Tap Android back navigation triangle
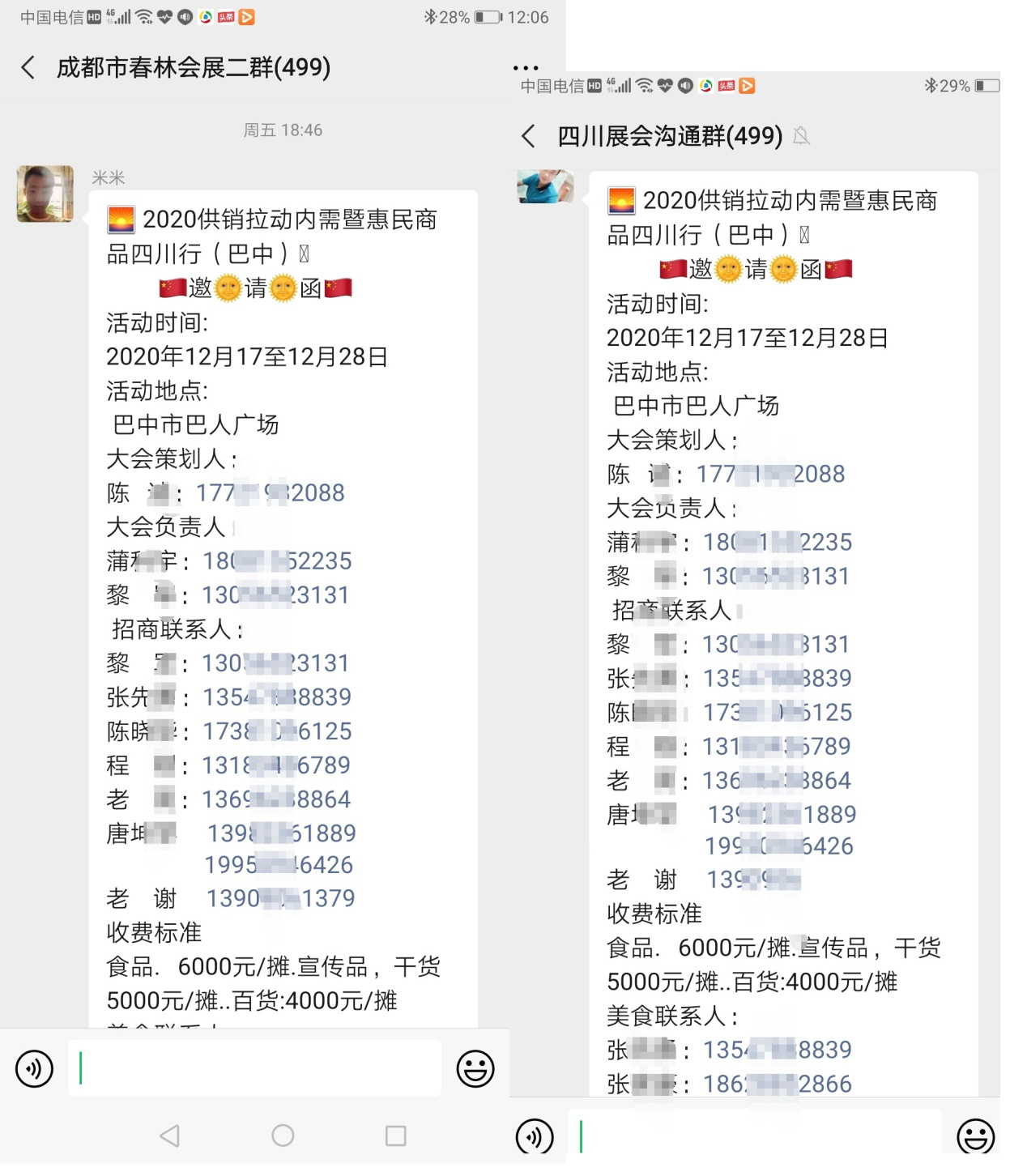Screen dimensions: 1027x1176 (169, 1136)
